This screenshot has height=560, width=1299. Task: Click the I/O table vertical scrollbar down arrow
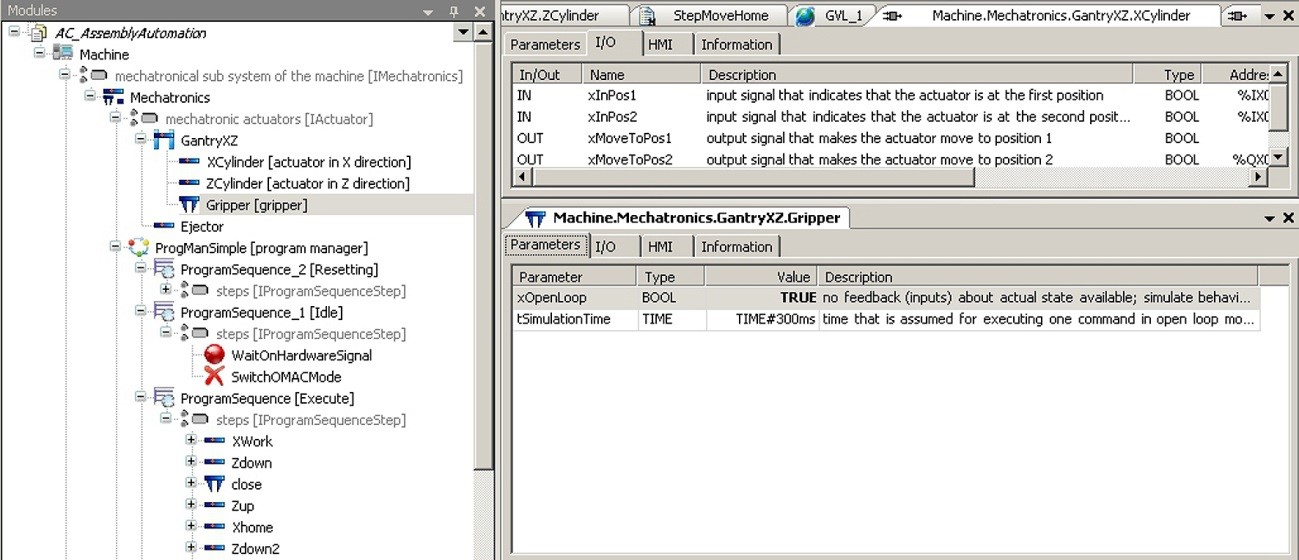pyautogui.click(x=1276, y=157)
